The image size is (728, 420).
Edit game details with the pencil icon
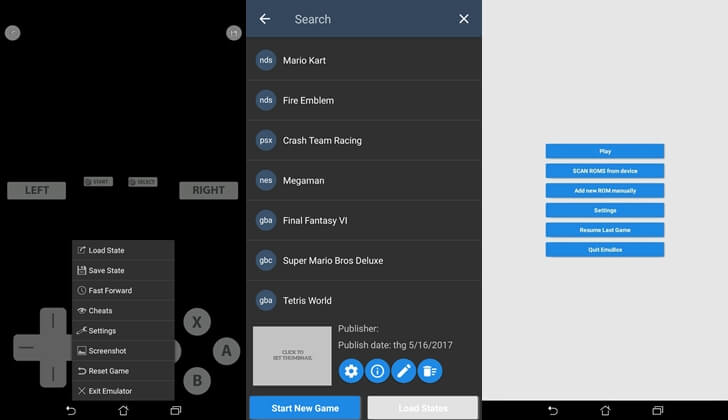pos(403,371)
